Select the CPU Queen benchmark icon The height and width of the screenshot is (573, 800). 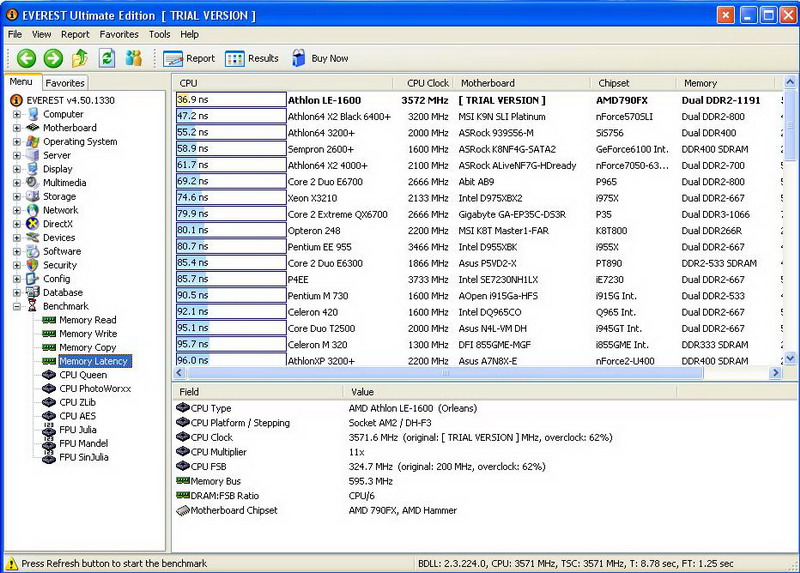49,375
